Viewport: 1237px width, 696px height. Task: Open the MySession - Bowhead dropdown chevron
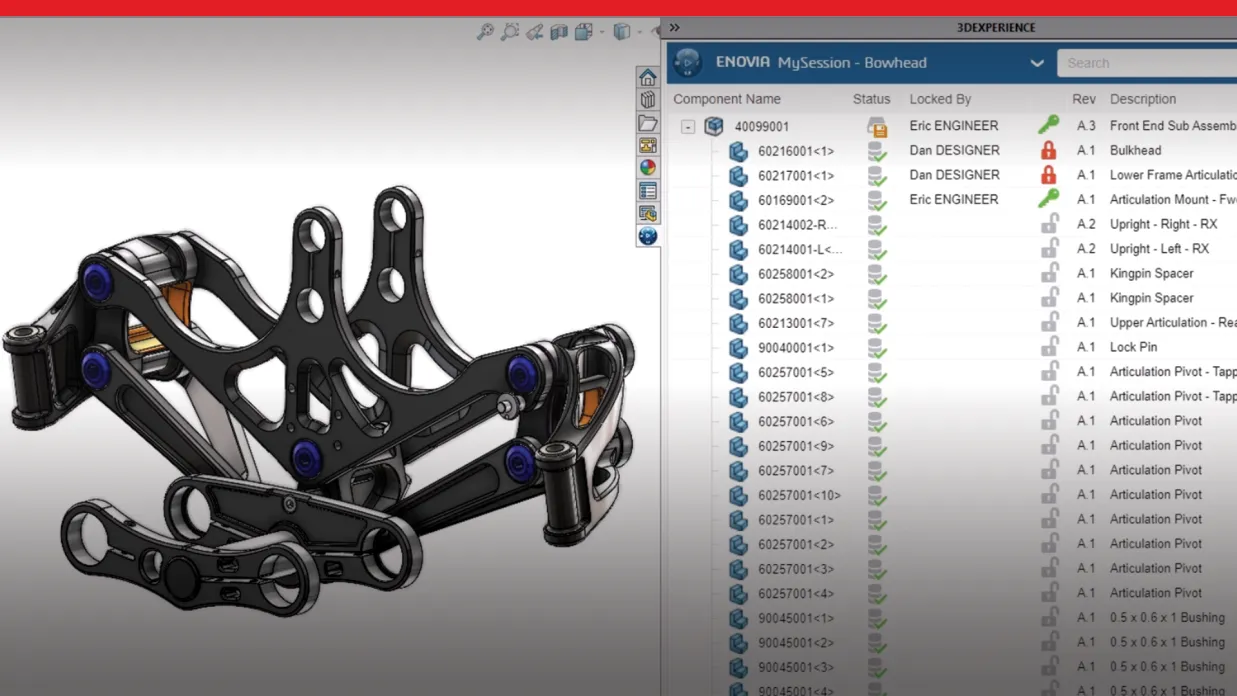(1037, 62)
